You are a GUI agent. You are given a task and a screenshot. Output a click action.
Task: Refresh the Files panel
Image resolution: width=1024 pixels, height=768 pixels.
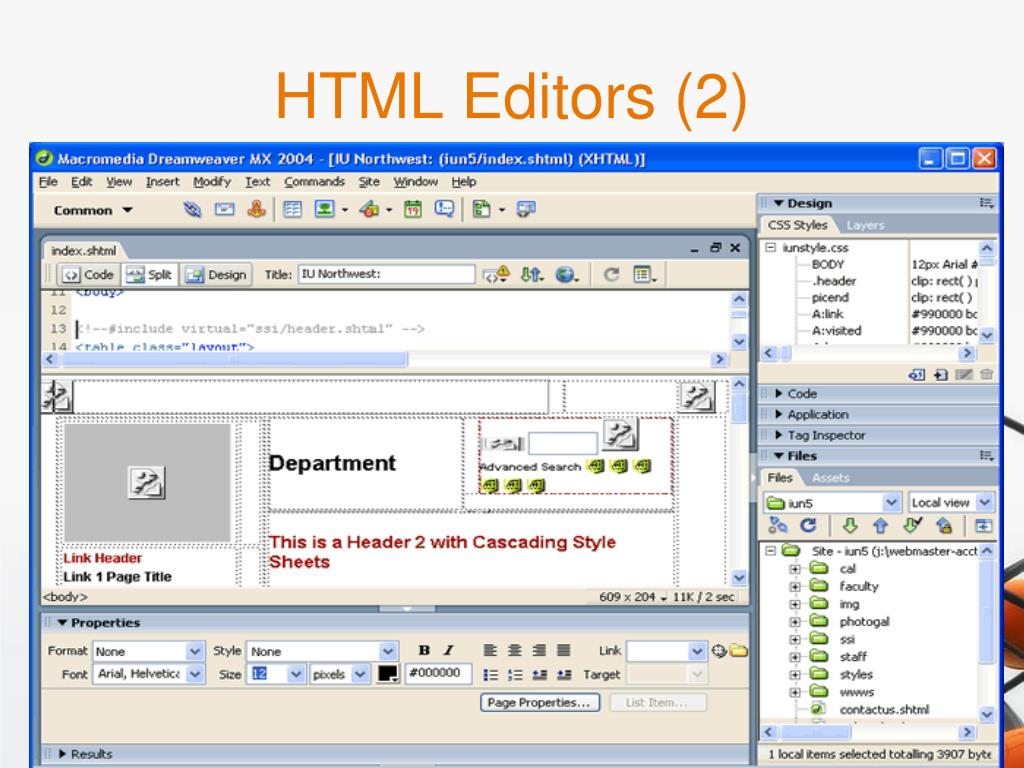pos(808,525)
